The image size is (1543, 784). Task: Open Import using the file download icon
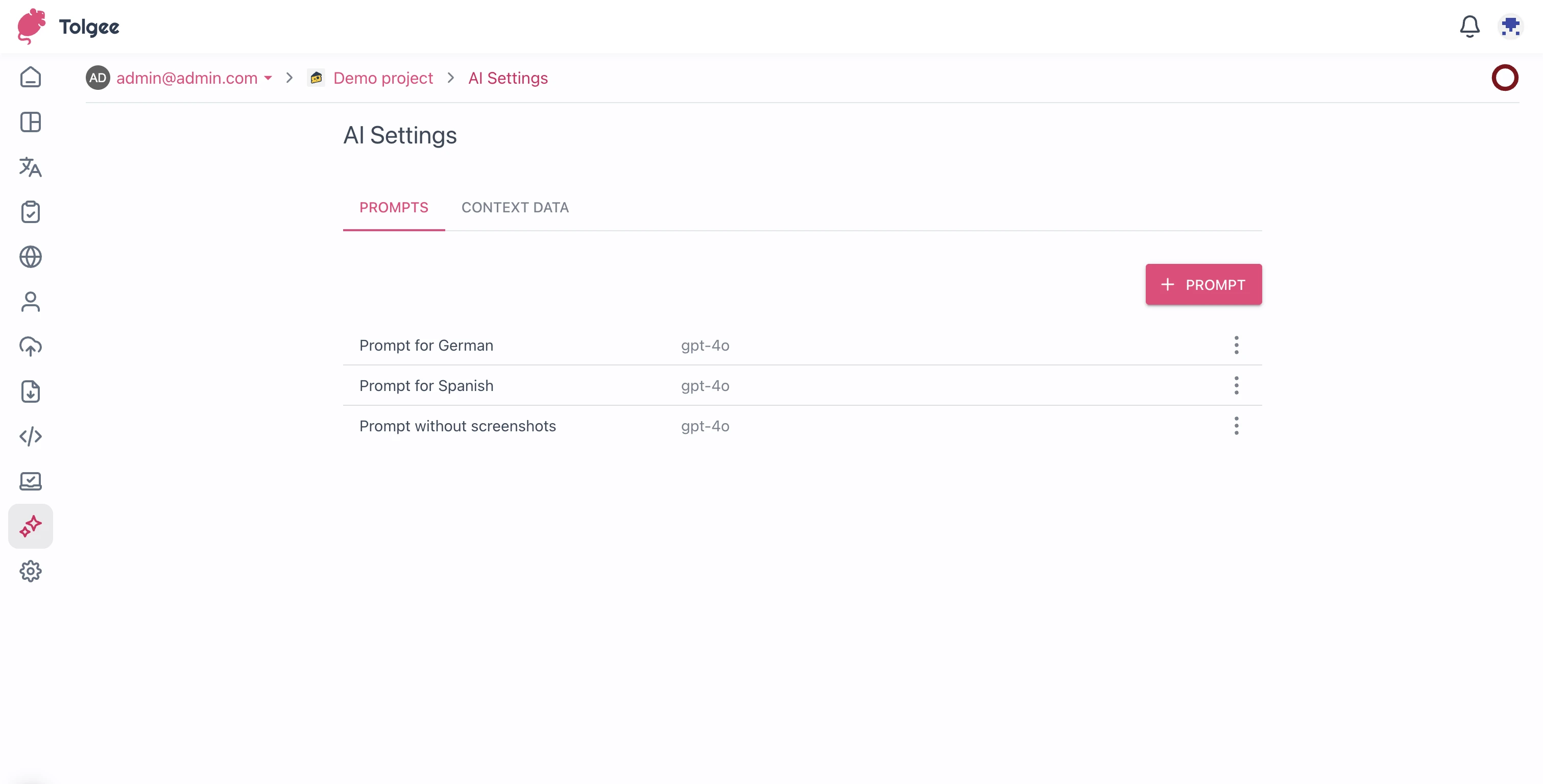point(30,391)
